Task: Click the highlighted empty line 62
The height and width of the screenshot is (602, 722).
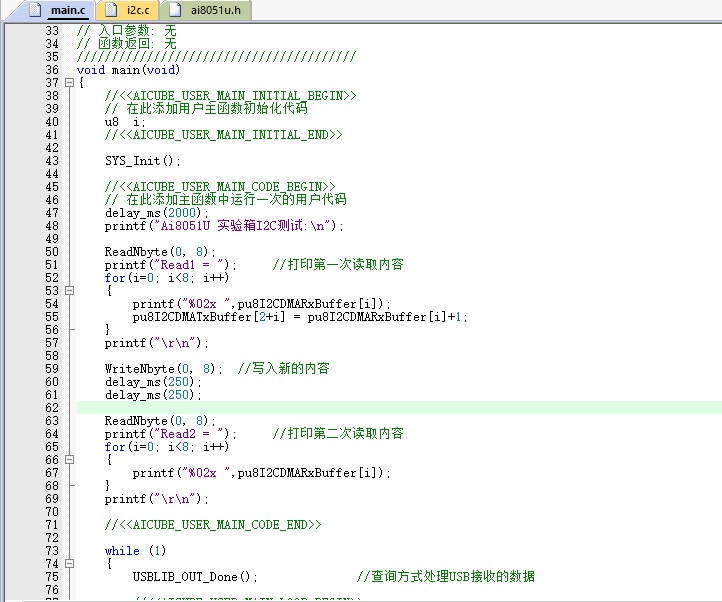Action: (x=399, y=408)
